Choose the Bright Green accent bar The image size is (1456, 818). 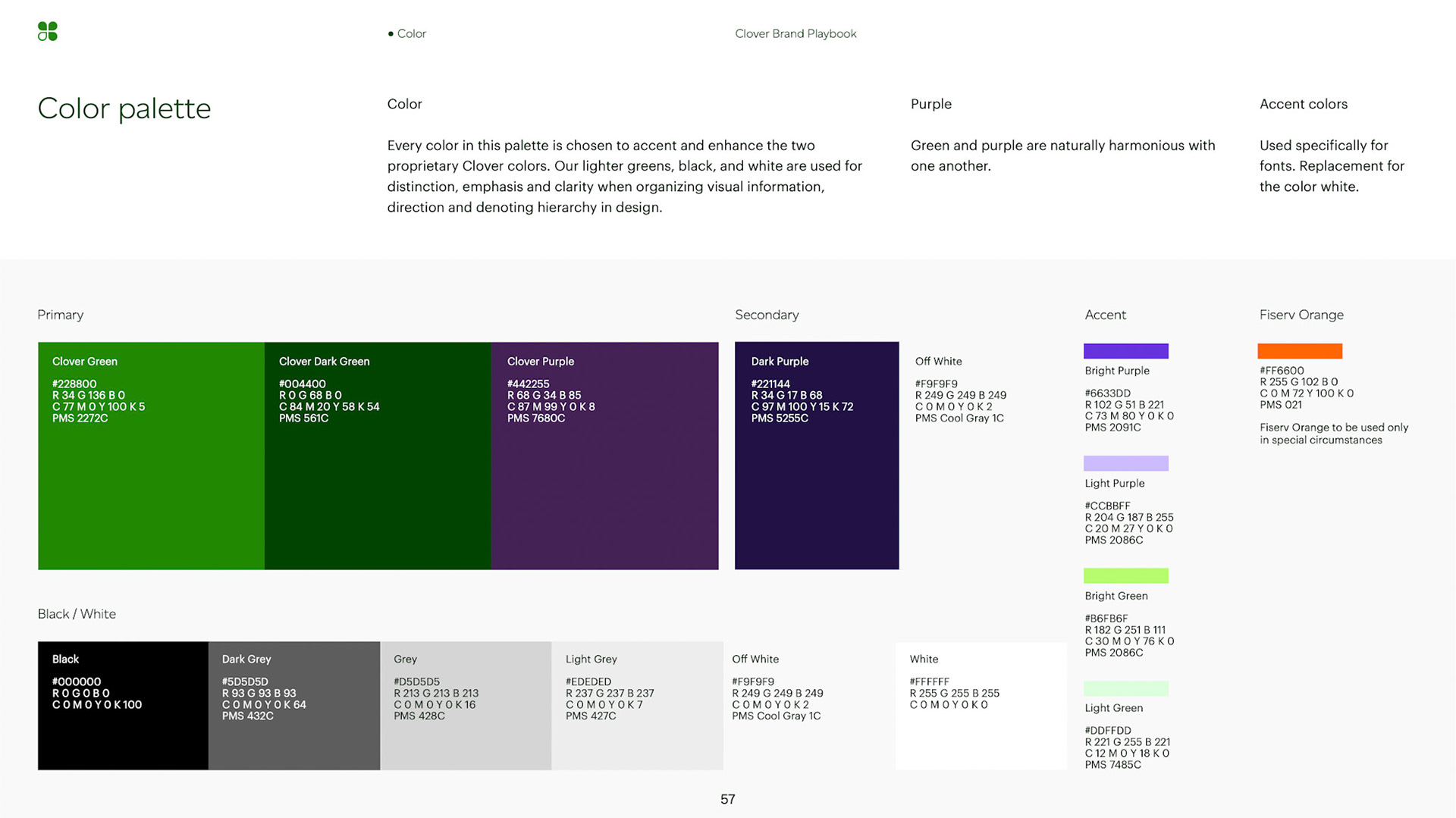click(x=1125, y=576)
